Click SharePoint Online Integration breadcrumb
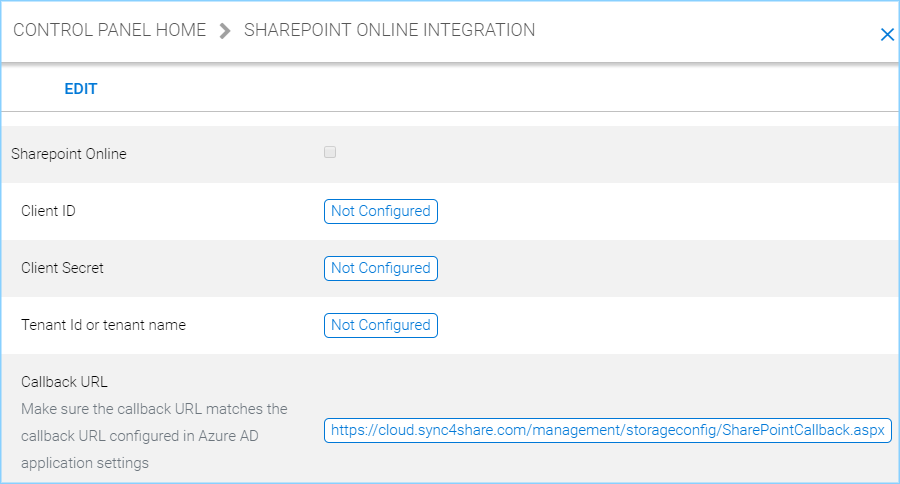Screen dimensions: 900x484 coord(389,30)
